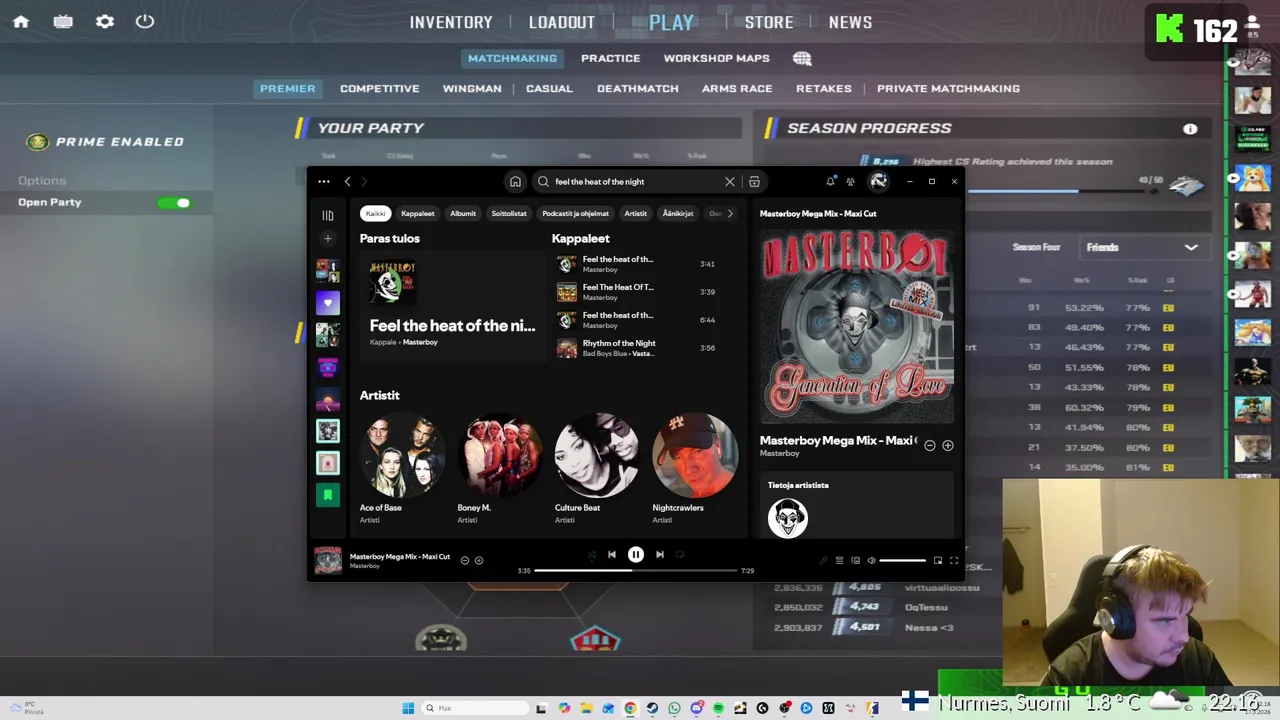
Task: Adjust the Spotify volume slider
Action: 903,561
